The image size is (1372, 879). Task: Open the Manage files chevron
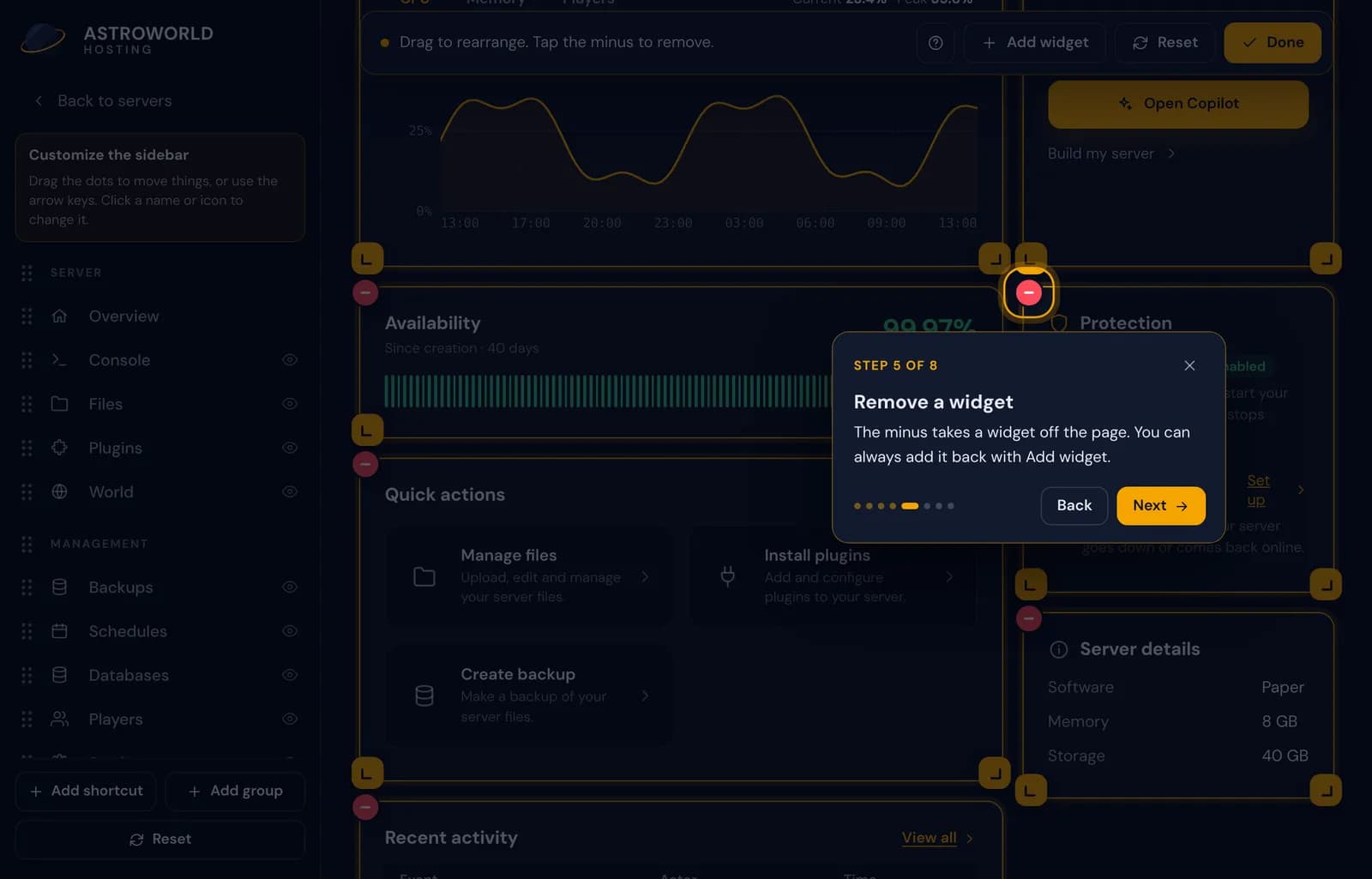pos(645,576)
